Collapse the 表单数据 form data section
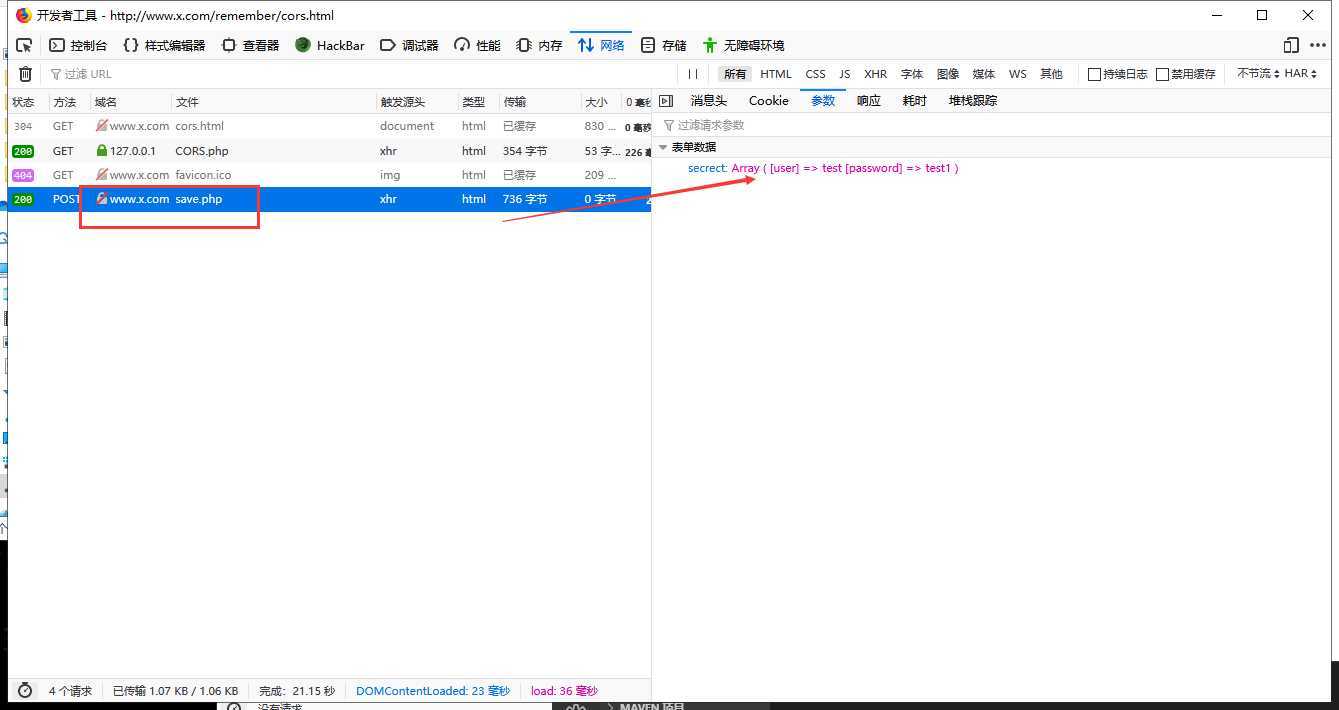 click(x=663, y=147)
